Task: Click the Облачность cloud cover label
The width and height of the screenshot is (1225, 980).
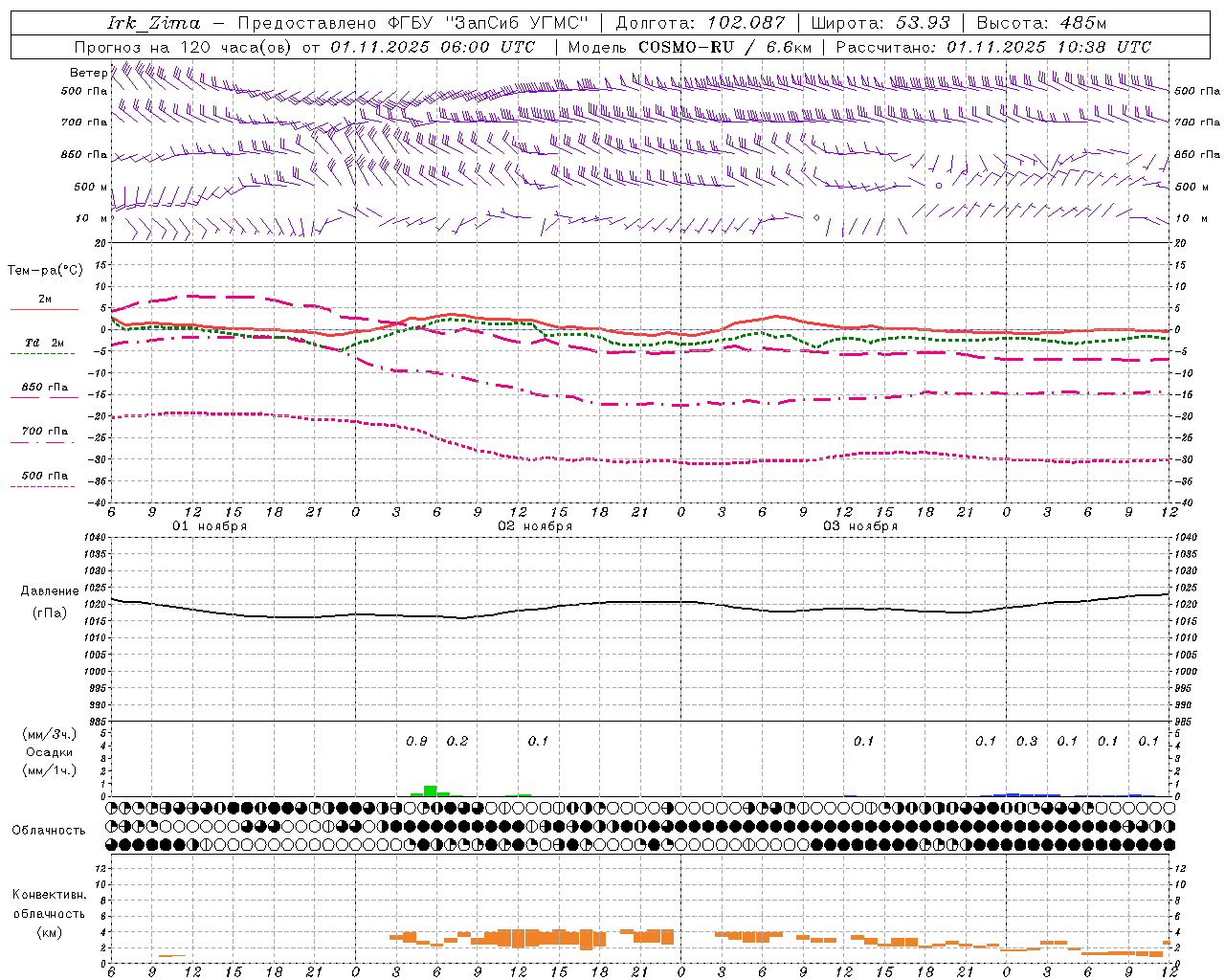Action: click(49, 831)
